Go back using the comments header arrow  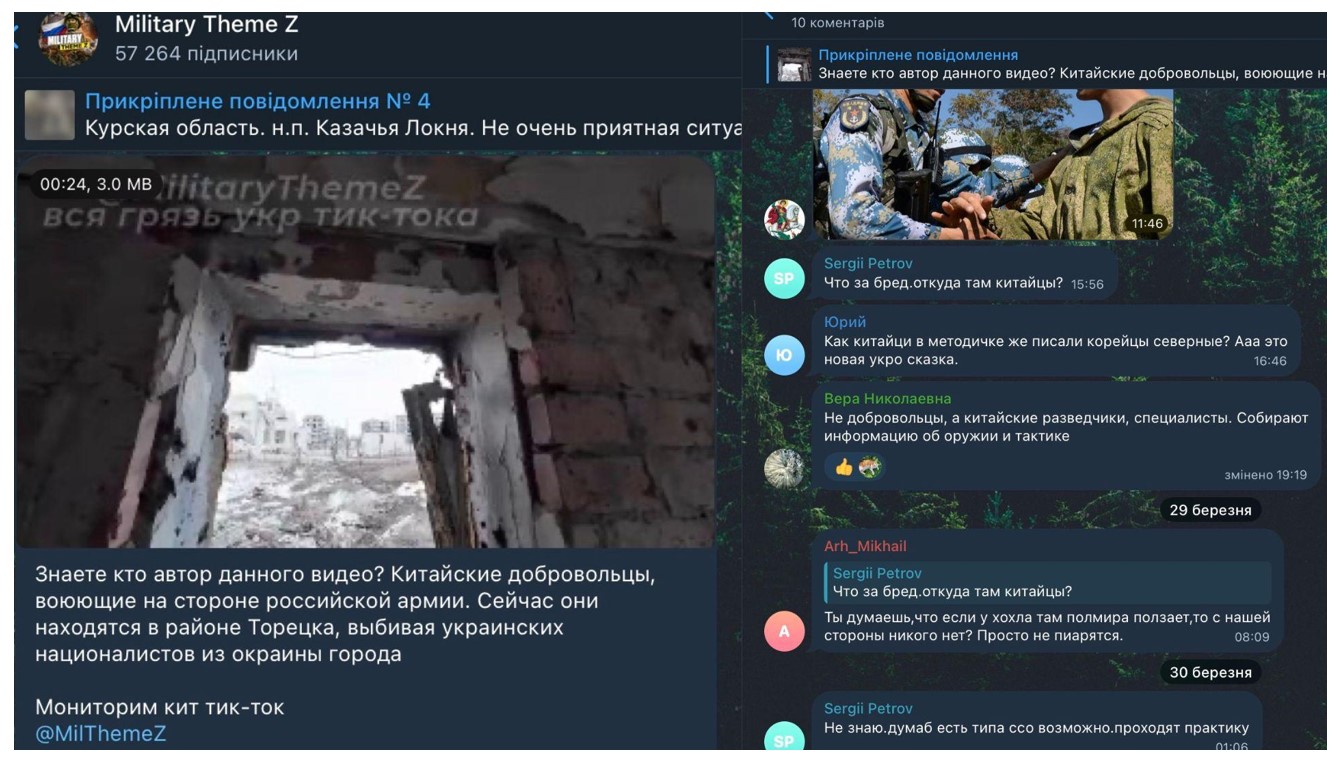point(768,14)
